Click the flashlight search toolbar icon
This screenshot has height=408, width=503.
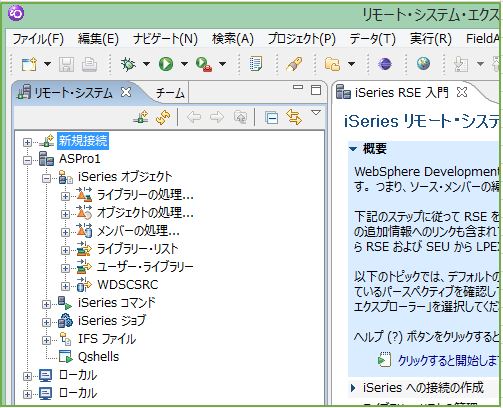pyautogui.click(x=294, y=64)
